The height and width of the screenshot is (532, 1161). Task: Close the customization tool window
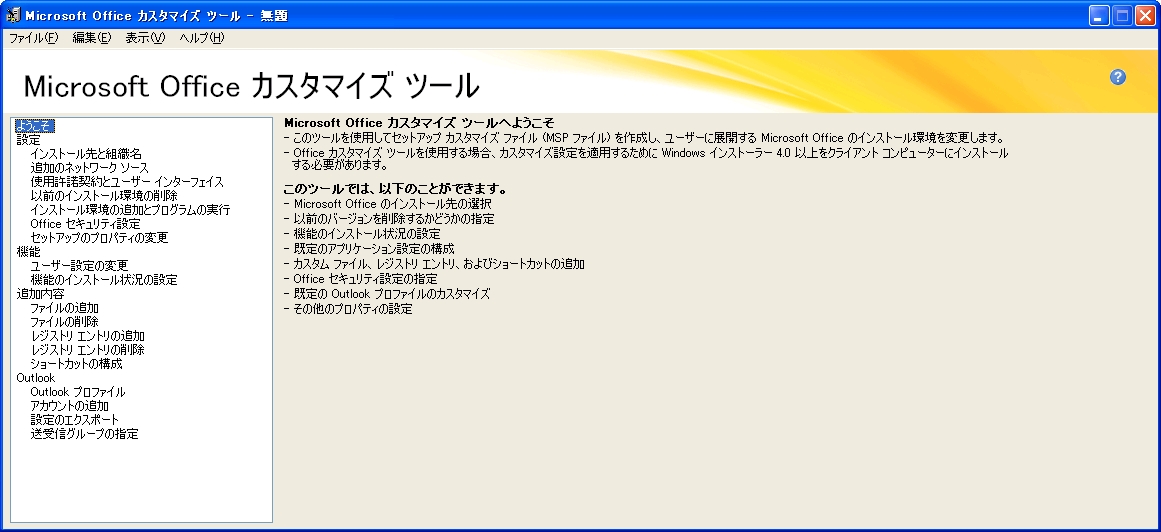1145,16
